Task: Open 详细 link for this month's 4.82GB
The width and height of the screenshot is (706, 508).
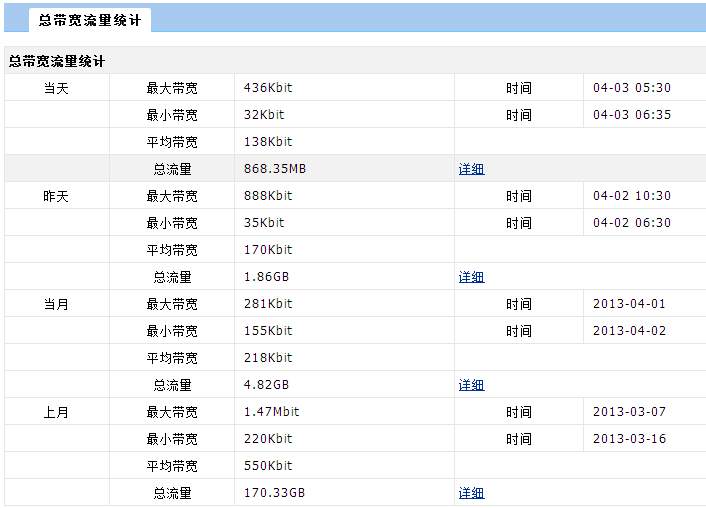Action: coord(471,385)
